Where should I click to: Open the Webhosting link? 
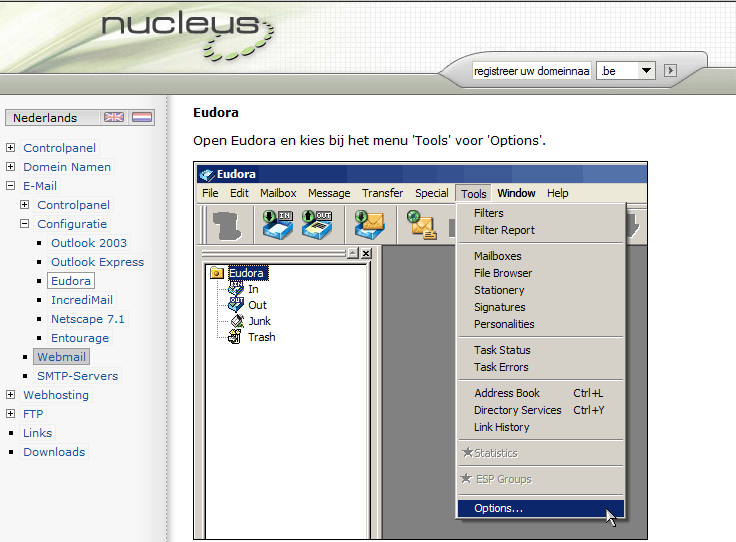pos(56,395)
